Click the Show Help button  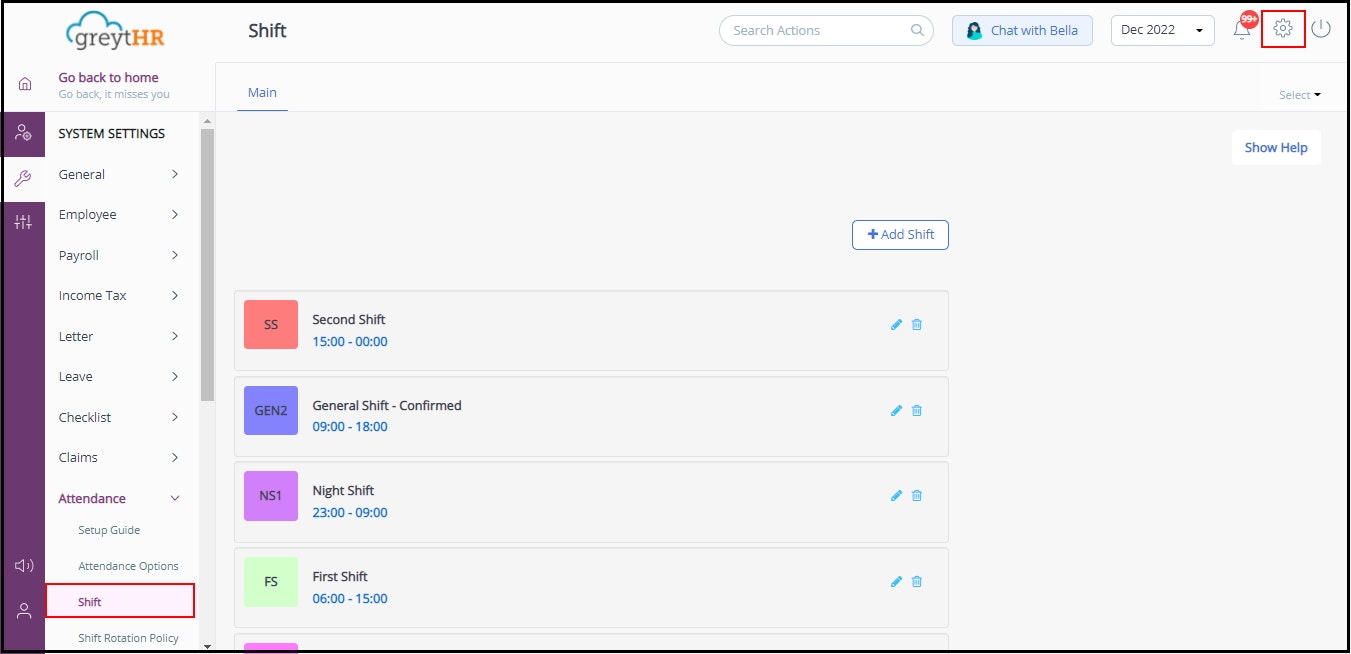(x=1276, y=148)
